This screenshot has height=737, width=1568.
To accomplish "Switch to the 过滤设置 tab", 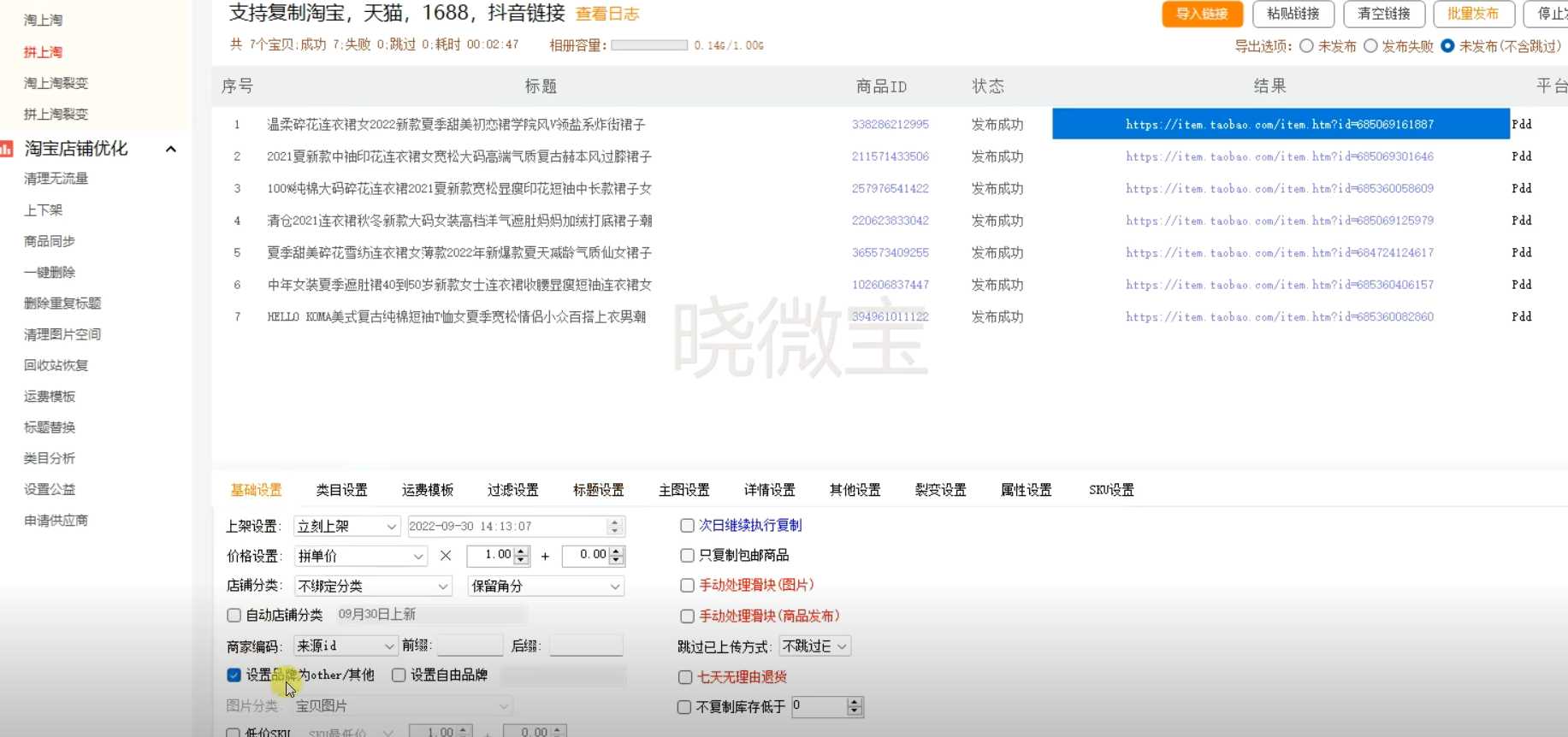I will tap(513, 490).
